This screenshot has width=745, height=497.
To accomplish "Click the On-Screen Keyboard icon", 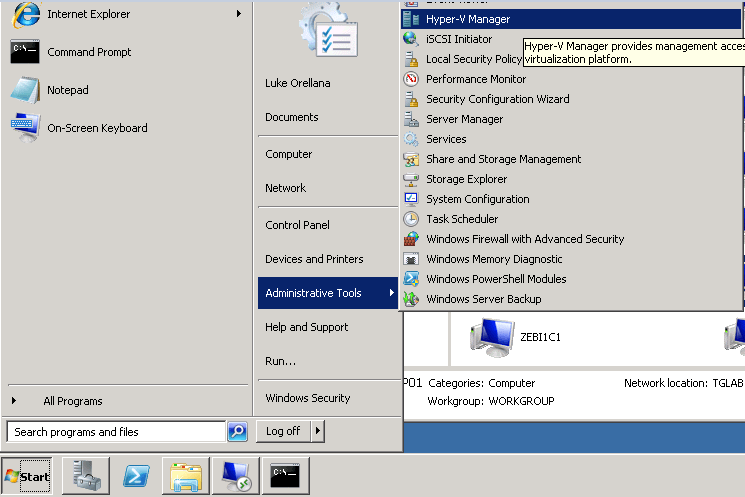I will [26, 128].
